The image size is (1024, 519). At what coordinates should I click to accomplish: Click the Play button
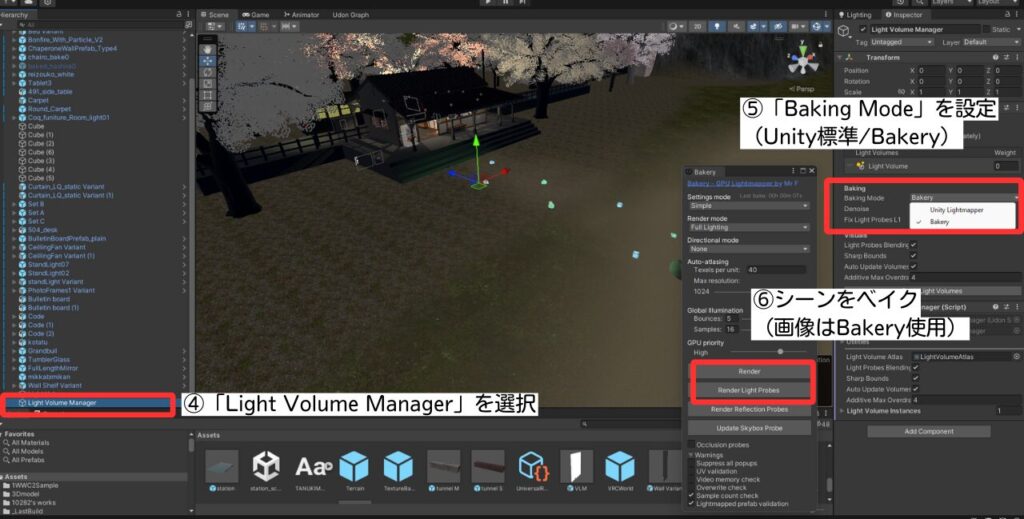(488, 3)
